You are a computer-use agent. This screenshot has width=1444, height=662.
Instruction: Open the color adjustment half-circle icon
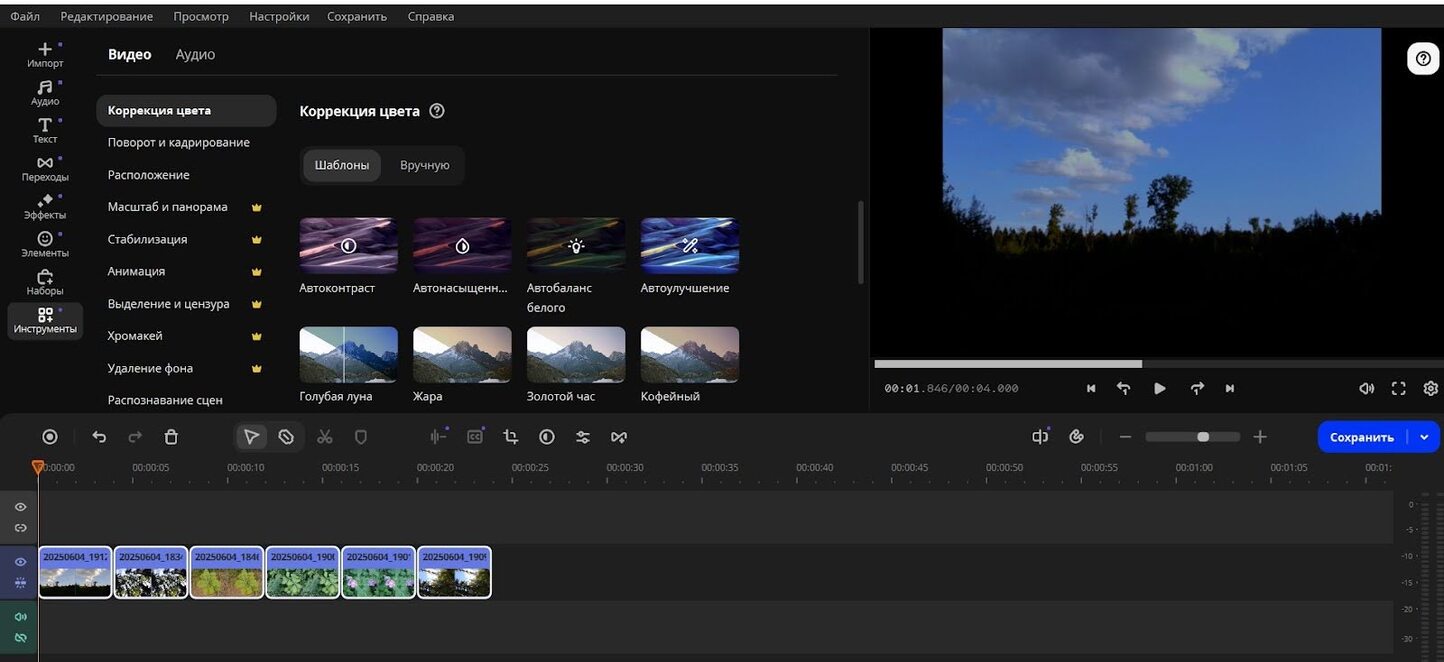(547, 437)
